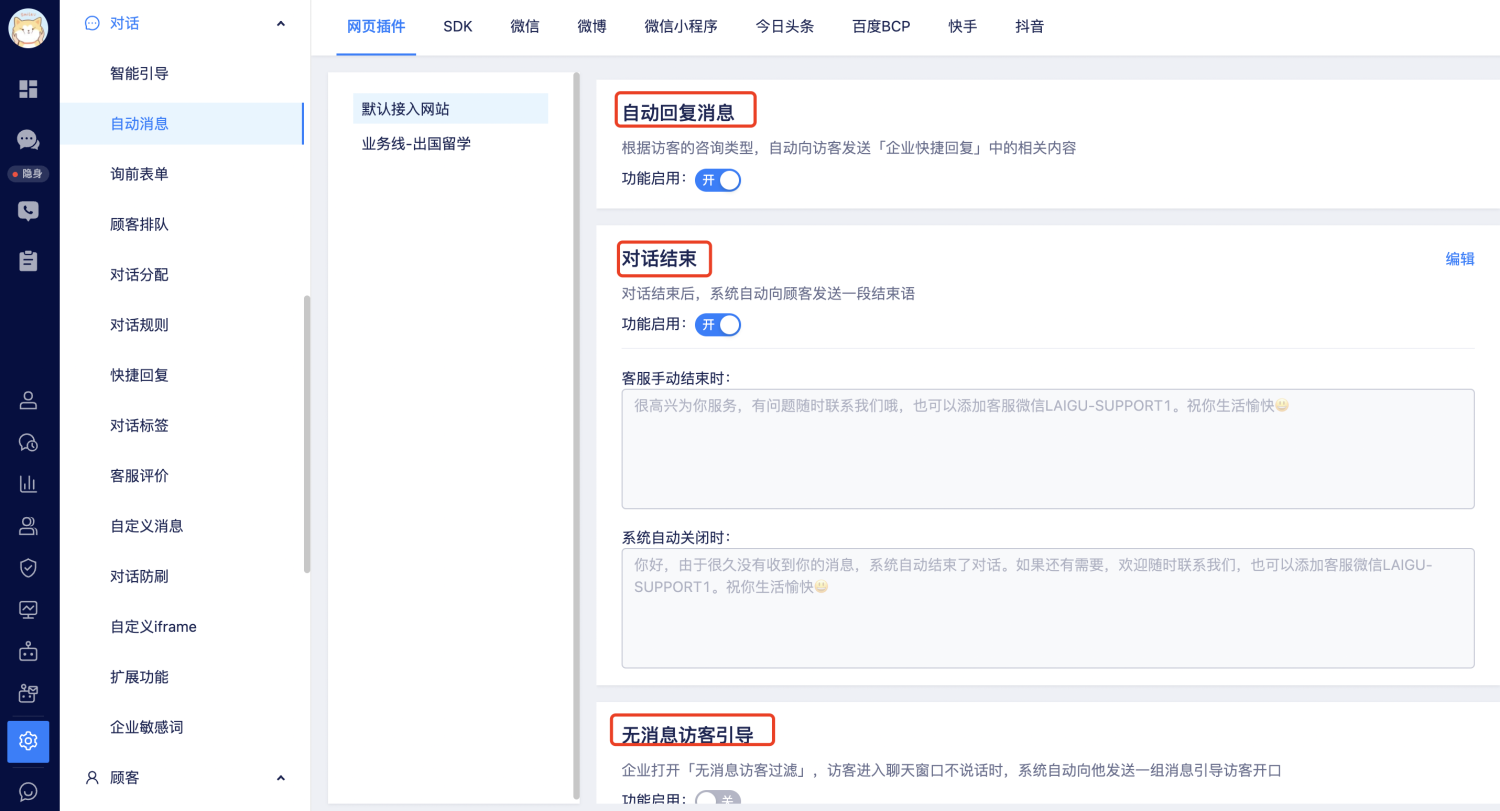Switch to the 微博 tab
This screenshot has height=811, width=1500.
(x=592, y=27)
